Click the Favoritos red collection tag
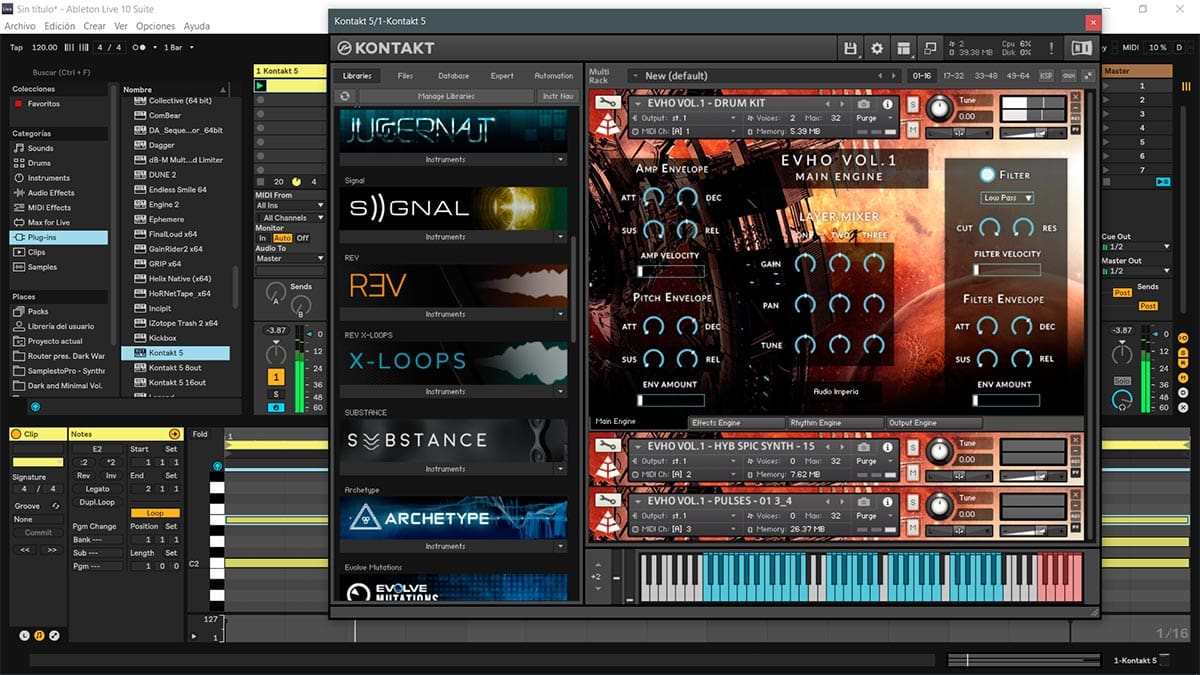Screen dimensions: 1200x675 point(19,104)
